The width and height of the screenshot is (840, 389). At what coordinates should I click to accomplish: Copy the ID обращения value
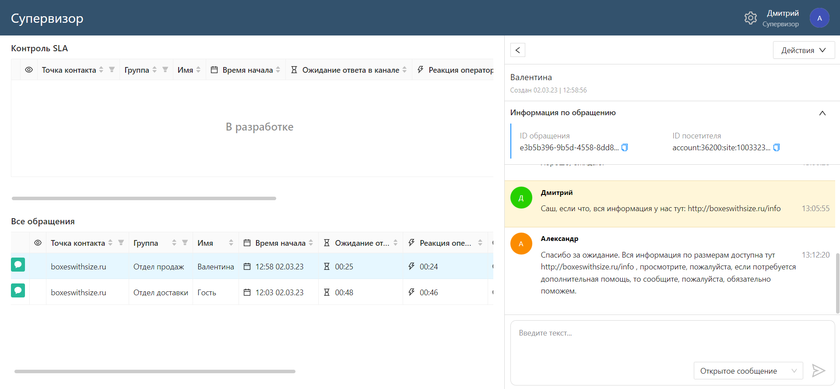624,147
